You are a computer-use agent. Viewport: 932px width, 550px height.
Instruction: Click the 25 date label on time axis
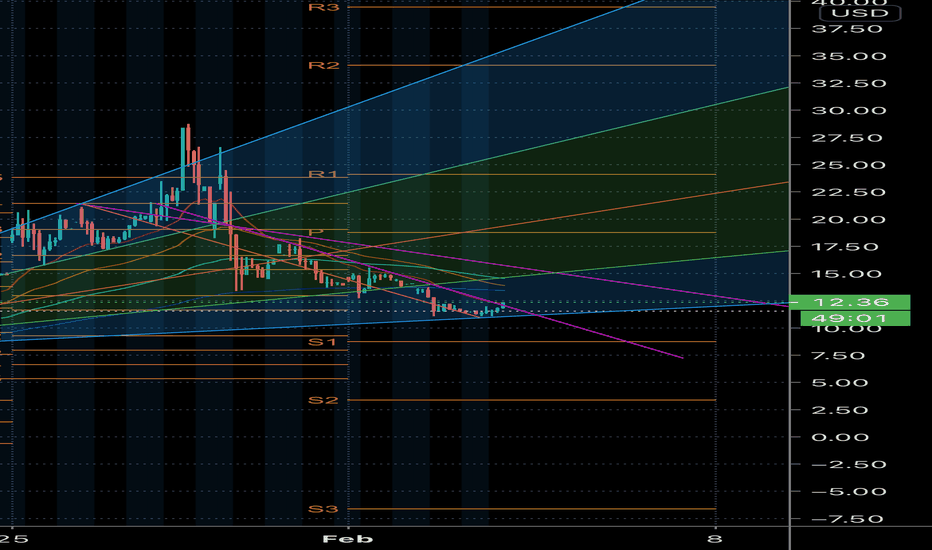14,539
